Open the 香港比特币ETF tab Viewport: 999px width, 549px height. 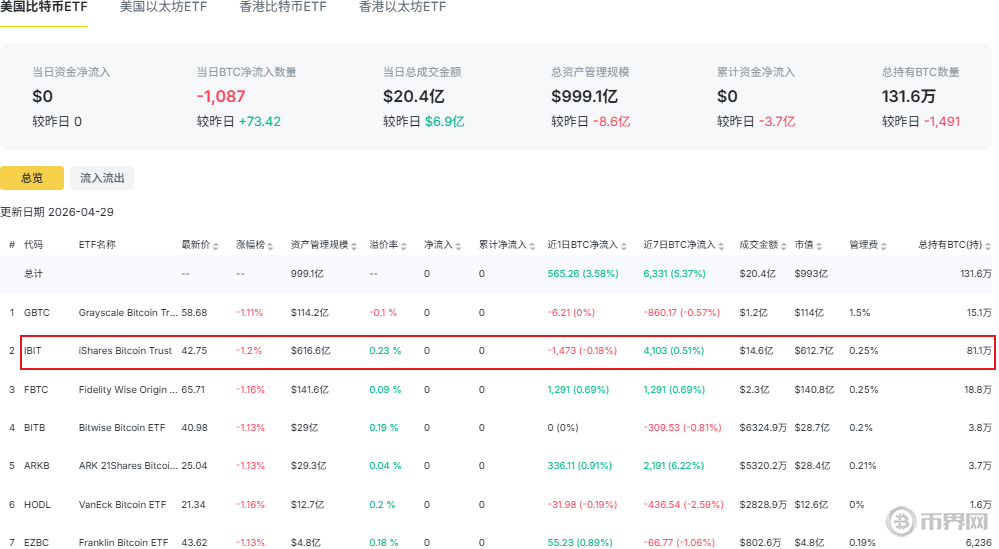(283, 7)
